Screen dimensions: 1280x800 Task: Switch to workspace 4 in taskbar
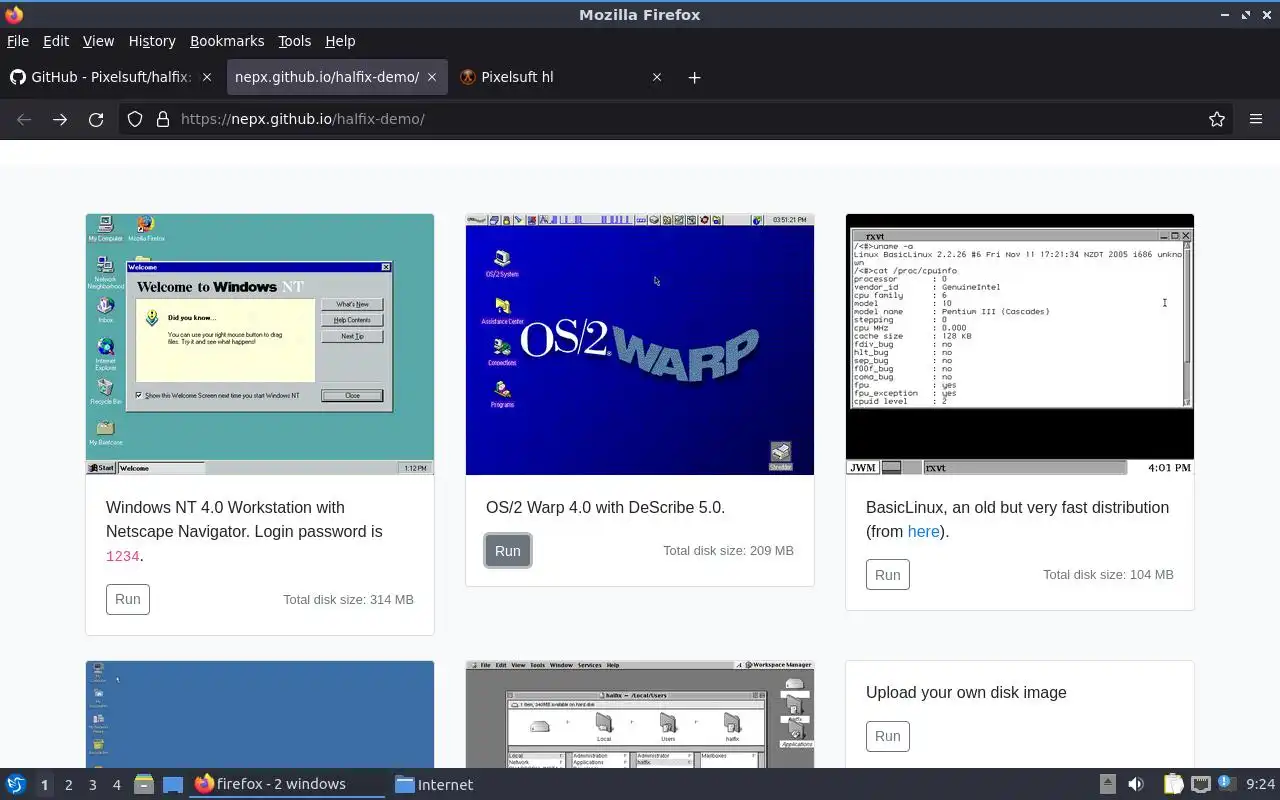116,785
